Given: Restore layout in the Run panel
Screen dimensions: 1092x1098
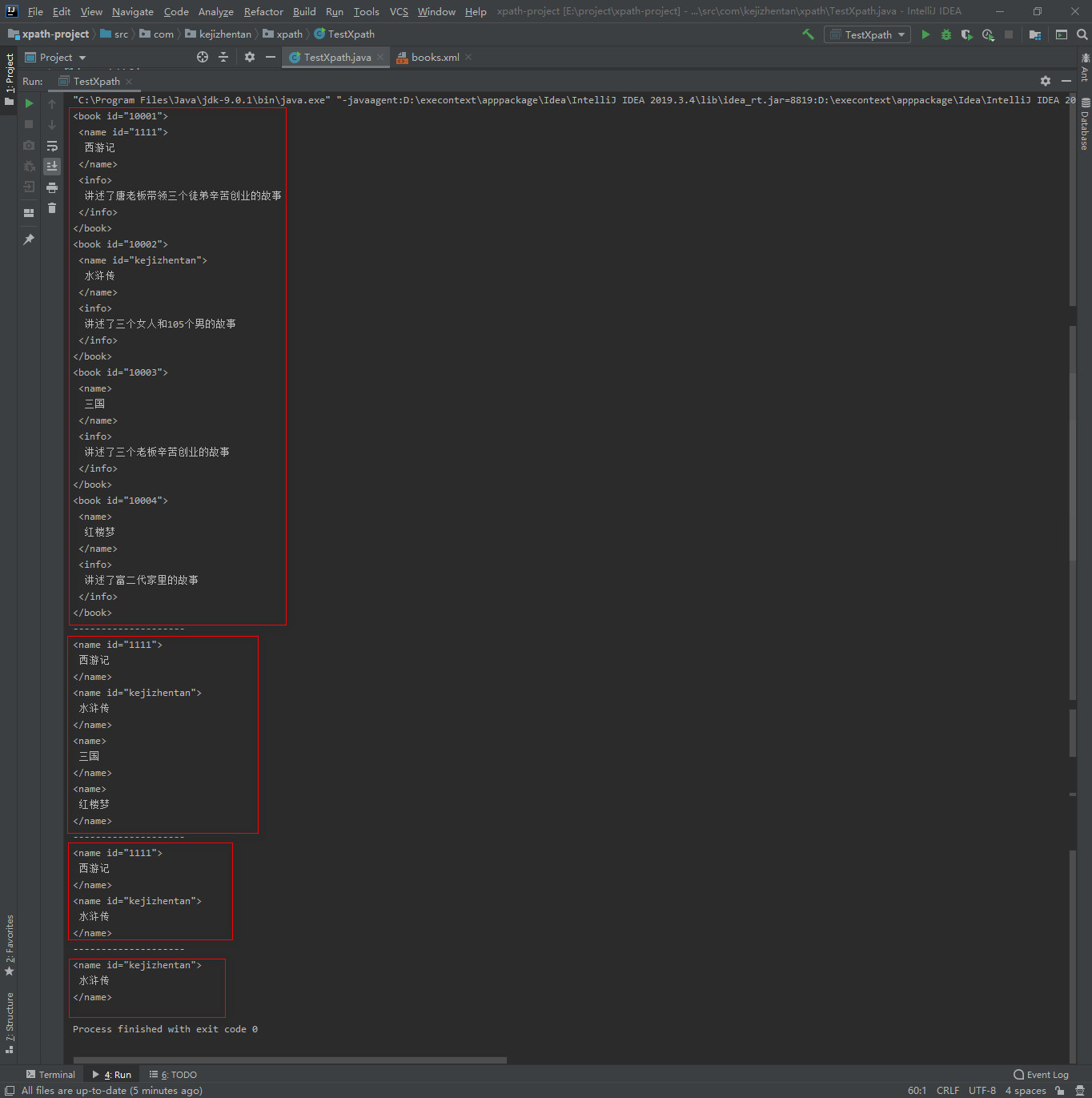Looking at the screenshot, I should 29,213.
